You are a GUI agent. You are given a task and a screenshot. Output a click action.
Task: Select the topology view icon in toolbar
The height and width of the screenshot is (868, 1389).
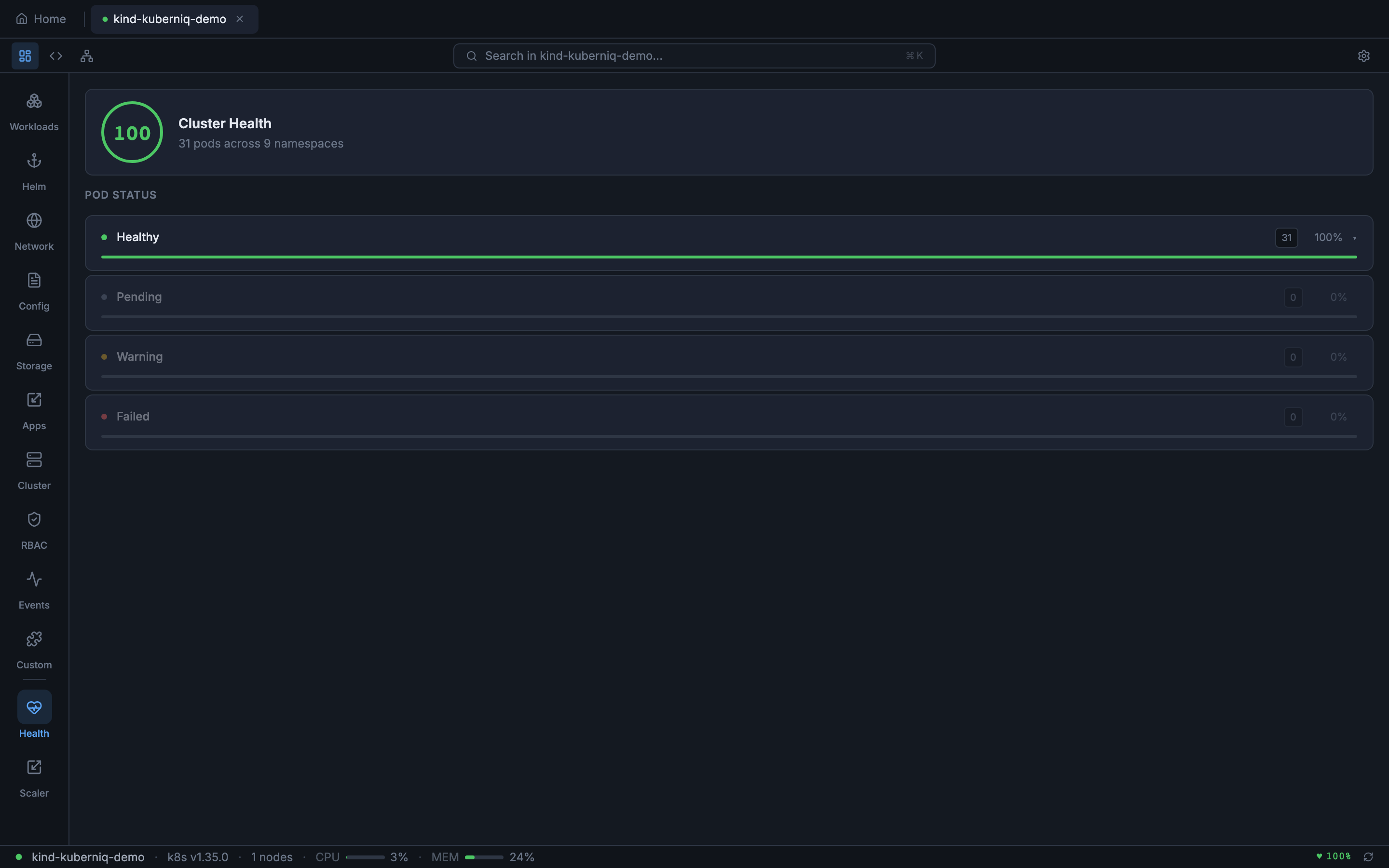[87, 55]
